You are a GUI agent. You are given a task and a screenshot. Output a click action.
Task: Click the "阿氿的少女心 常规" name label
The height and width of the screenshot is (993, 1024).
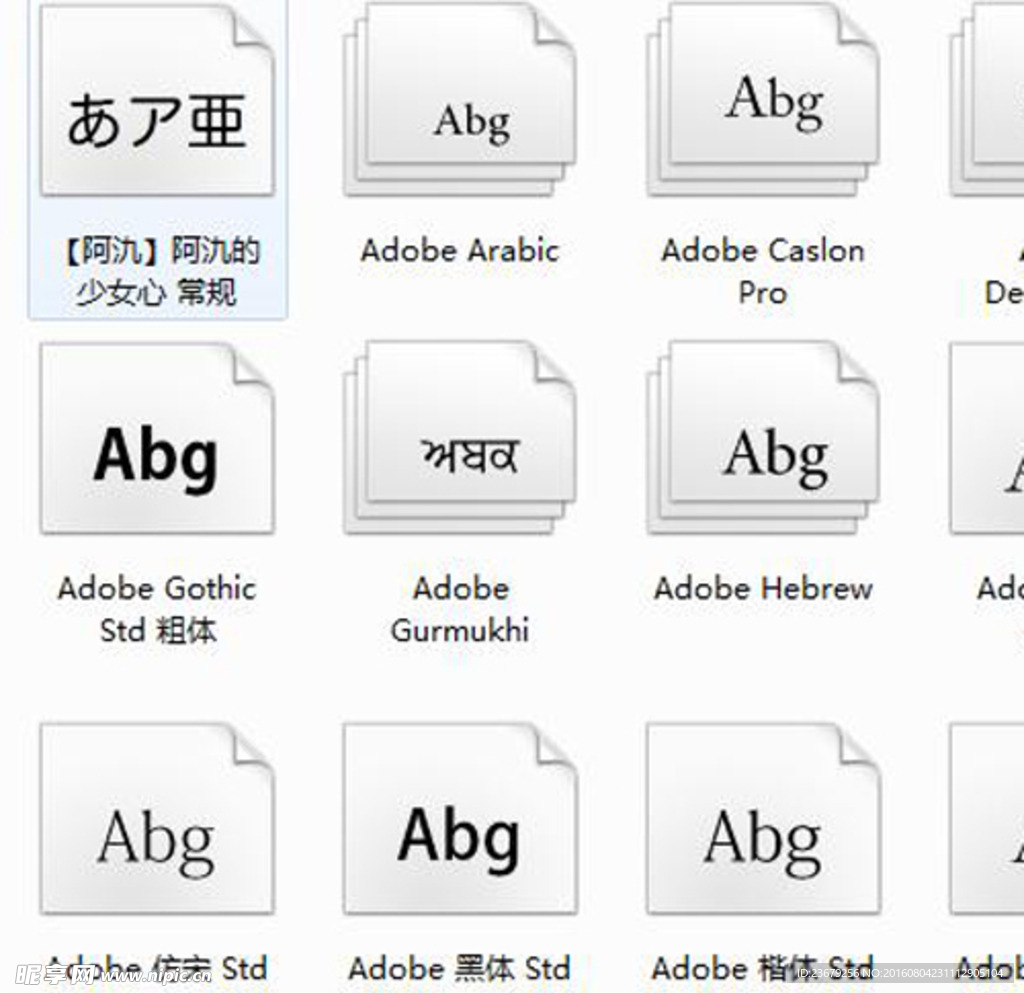pyautogui.click(x=157, y=271)
